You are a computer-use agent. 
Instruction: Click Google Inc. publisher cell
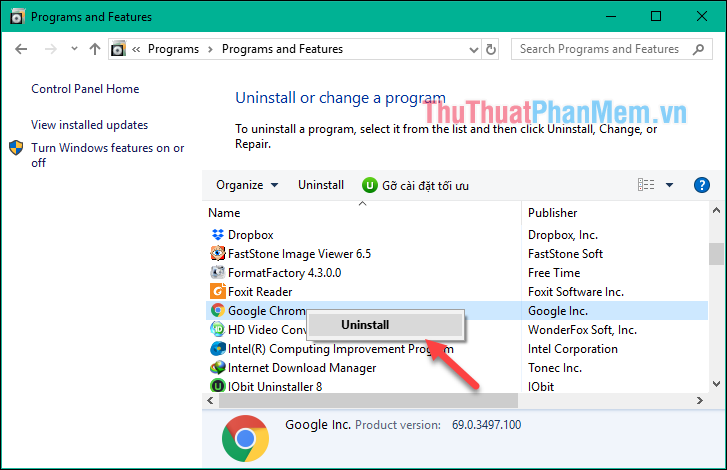tap(558, 311)
